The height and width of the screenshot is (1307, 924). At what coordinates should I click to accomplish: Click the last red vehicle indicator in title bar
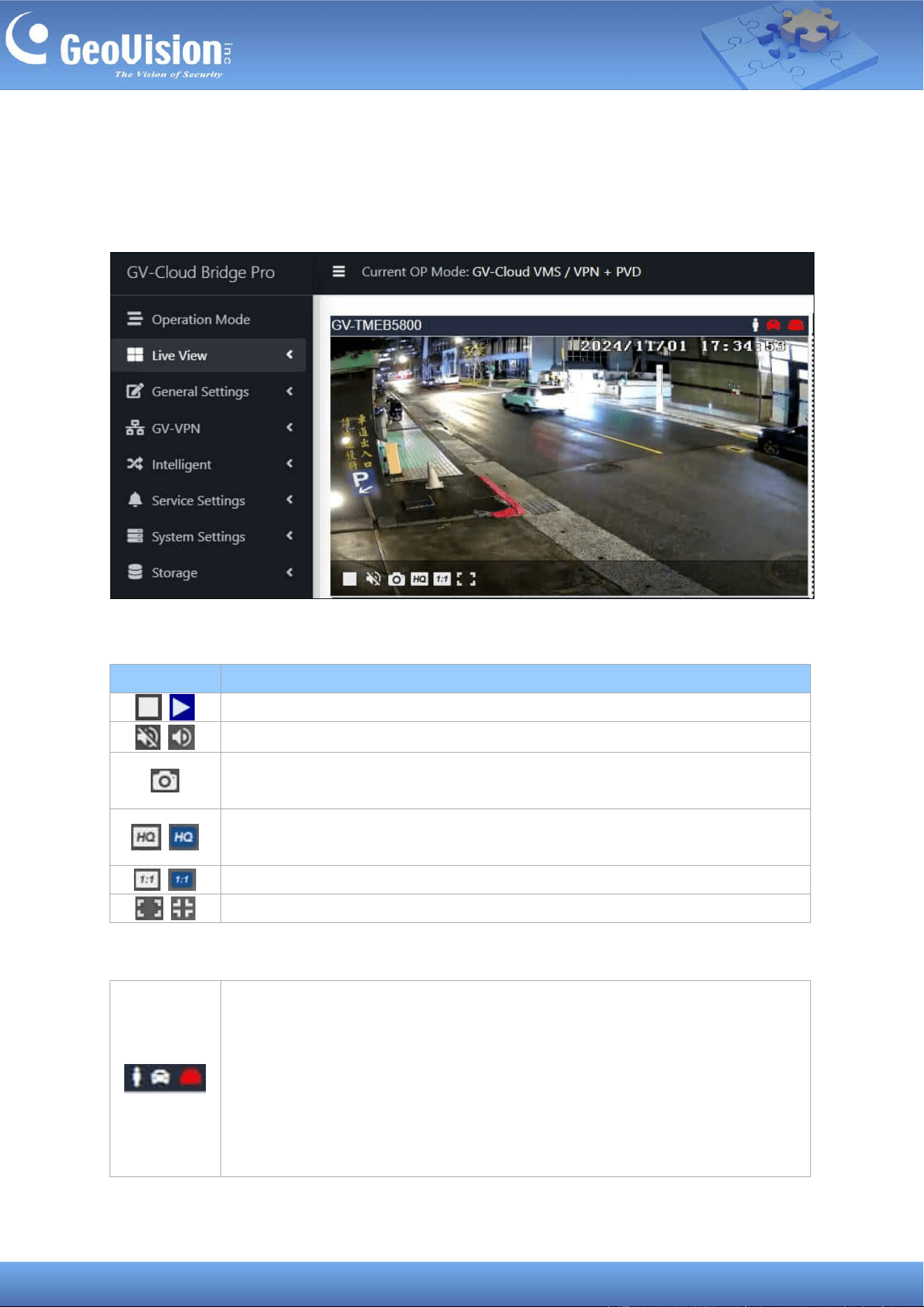796,325
